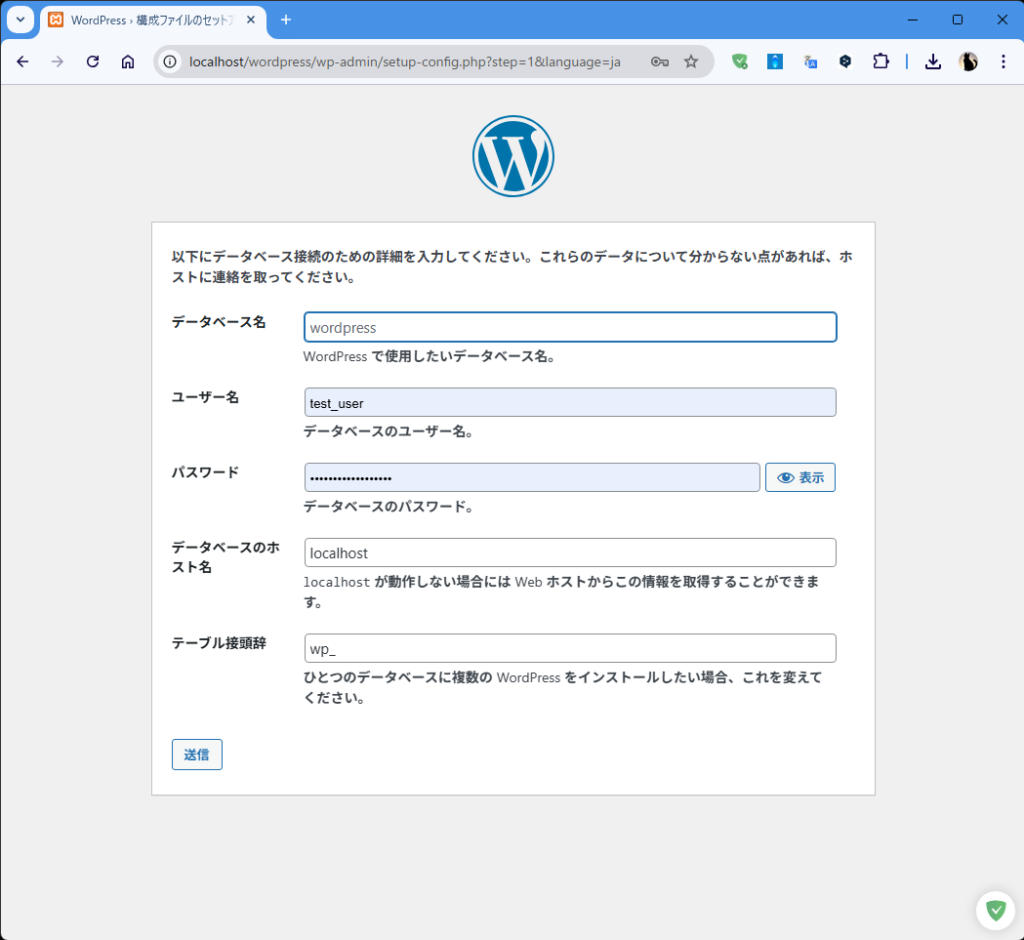Open the extensions puzzle icon

[x=880, y=61]
